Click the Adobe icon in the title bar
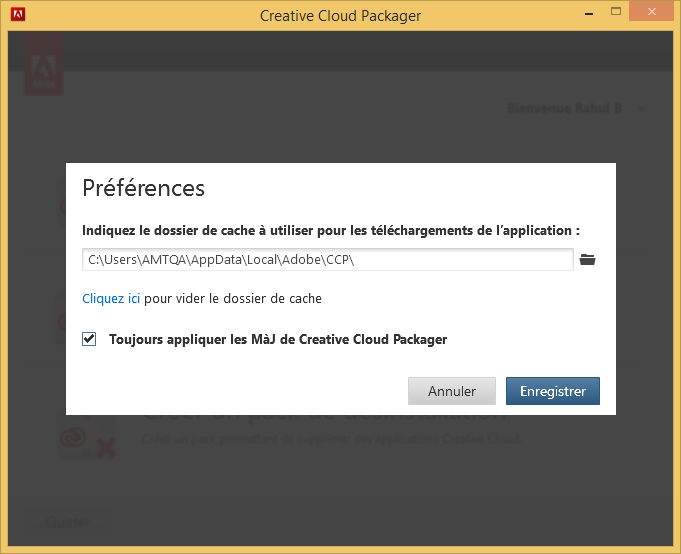Viewport: 681px width, 554px height. 16,15
